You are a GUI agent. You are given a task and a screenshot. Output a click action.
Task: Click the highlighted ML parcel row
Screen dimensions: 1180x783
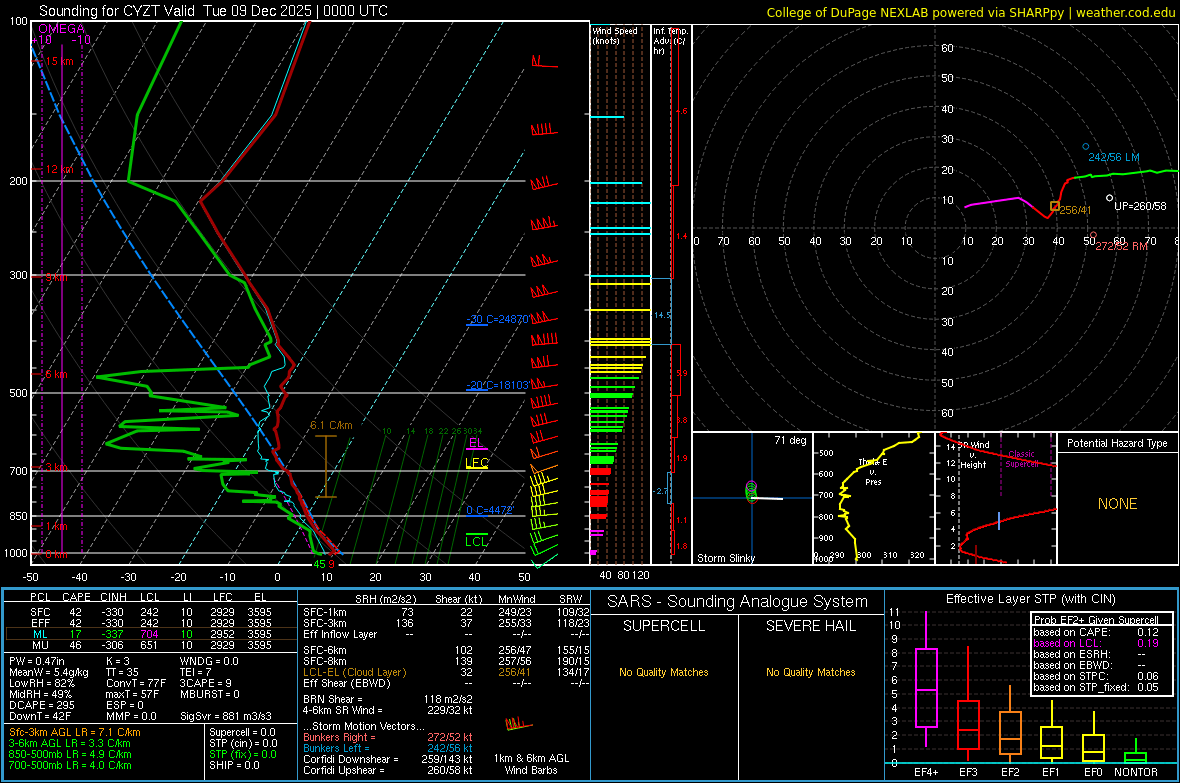(151, 634)
